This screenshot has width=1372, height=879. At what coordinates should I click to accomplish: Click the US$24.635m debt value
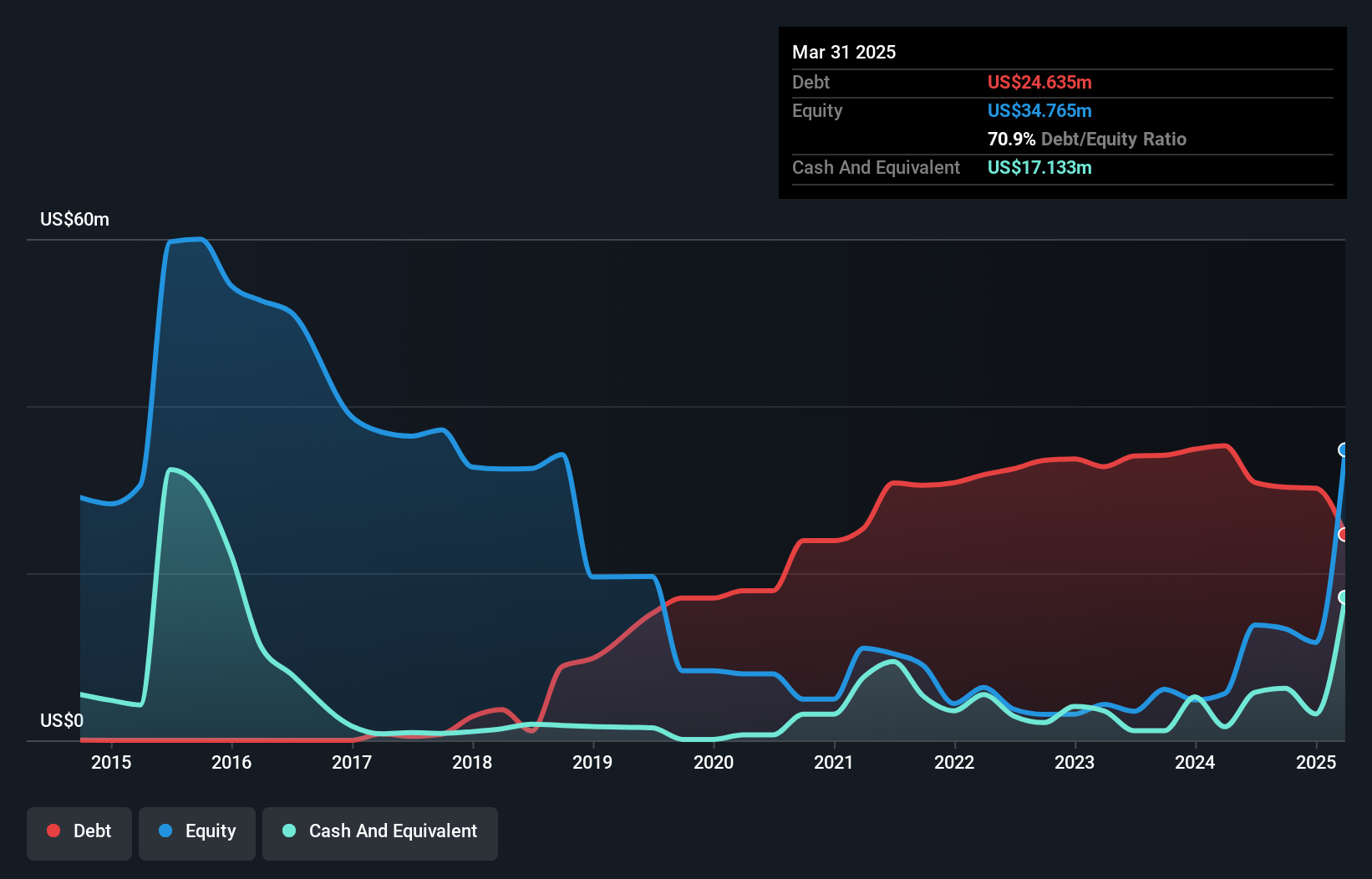[x=1039, y=82]
